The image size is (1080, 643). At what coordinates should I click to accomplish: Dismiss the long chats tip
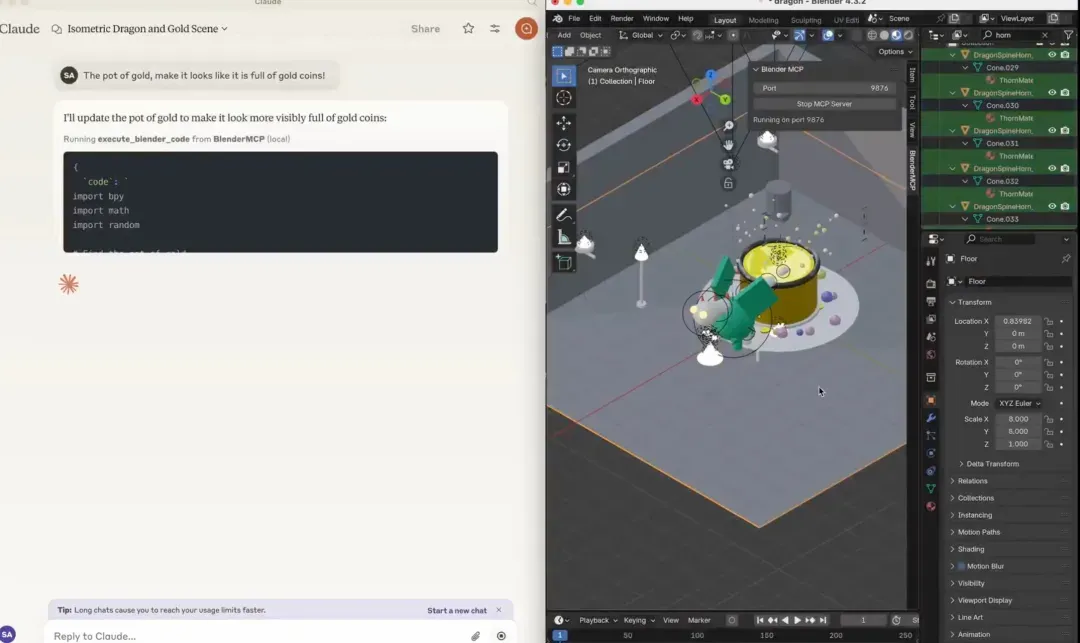pos(499,610)
